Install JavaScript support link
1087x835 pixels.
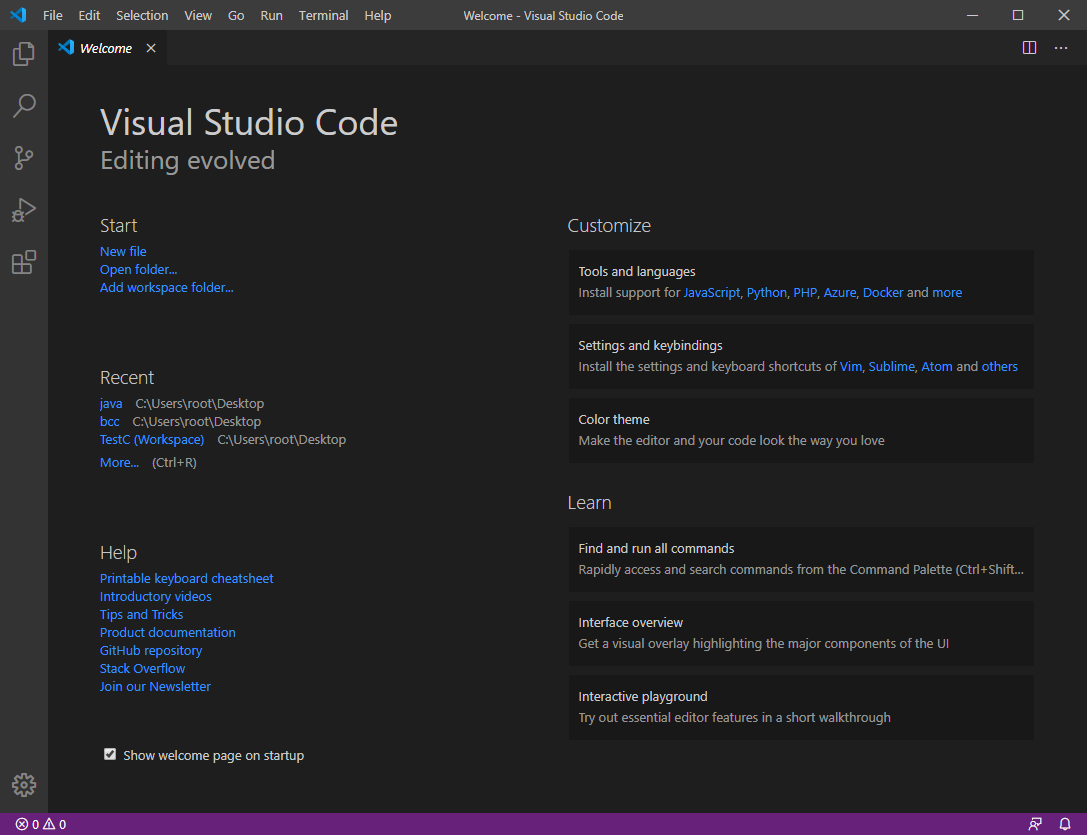(x=712, y=293)
